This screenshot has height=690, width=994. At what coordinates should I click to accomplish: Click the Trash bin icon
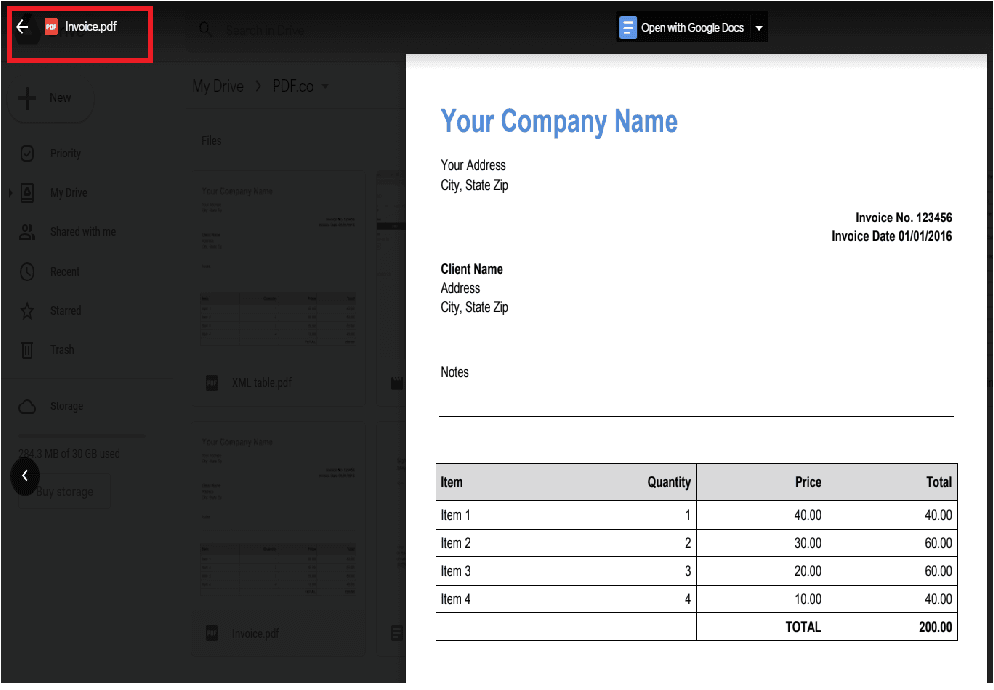tap(28, 350)
